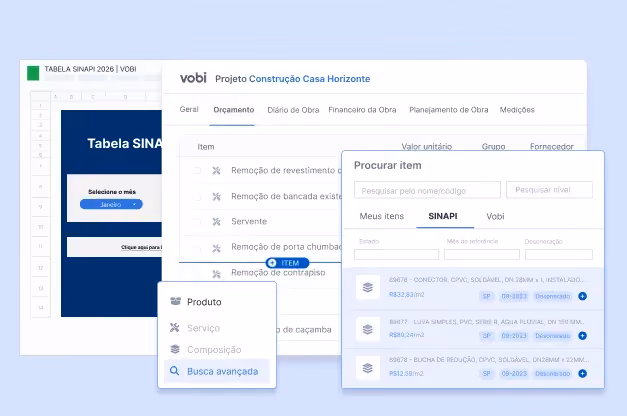Open the Desoneração filter dropdown
Screen dimensions: 627x416
click(x=559, y=254)
